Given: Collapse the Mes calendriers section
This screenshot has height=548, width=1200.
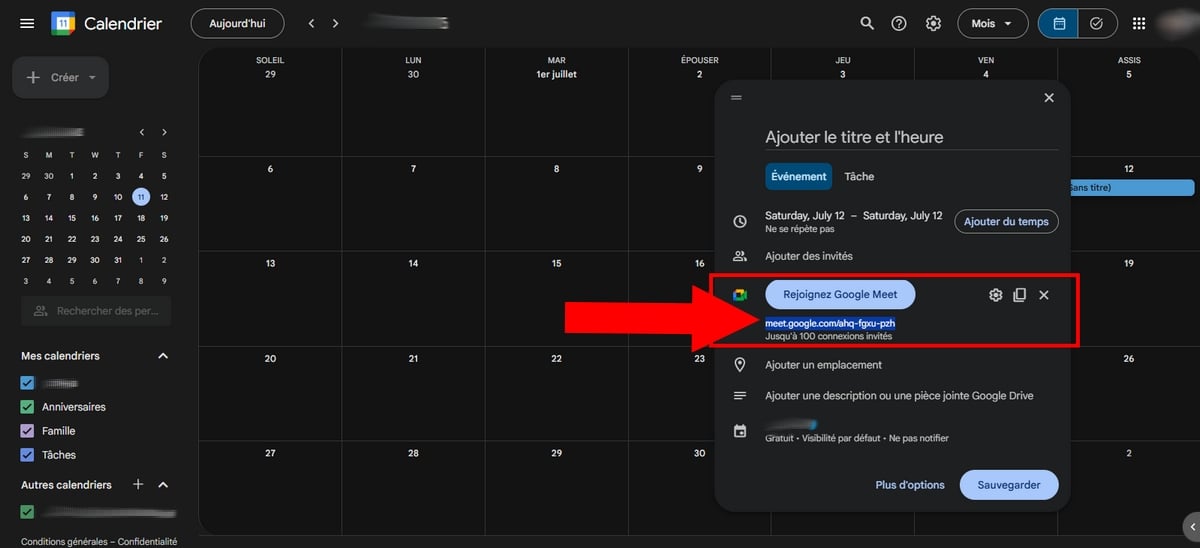Looking at the screenshot, I should [163, 356].
